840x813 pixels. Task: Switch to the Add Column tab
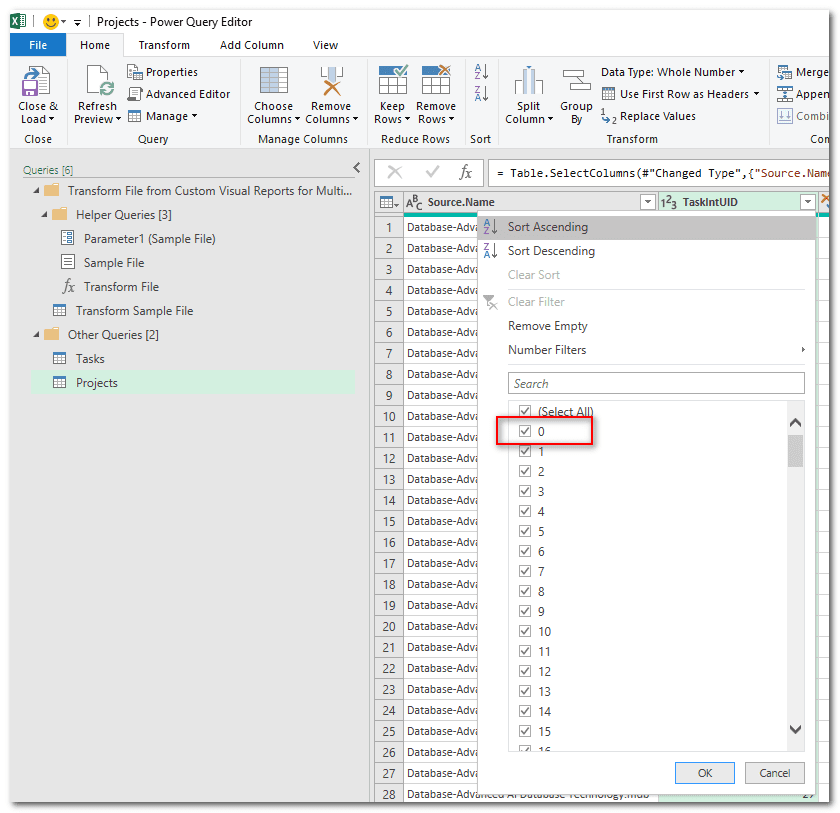coord(252,45)
